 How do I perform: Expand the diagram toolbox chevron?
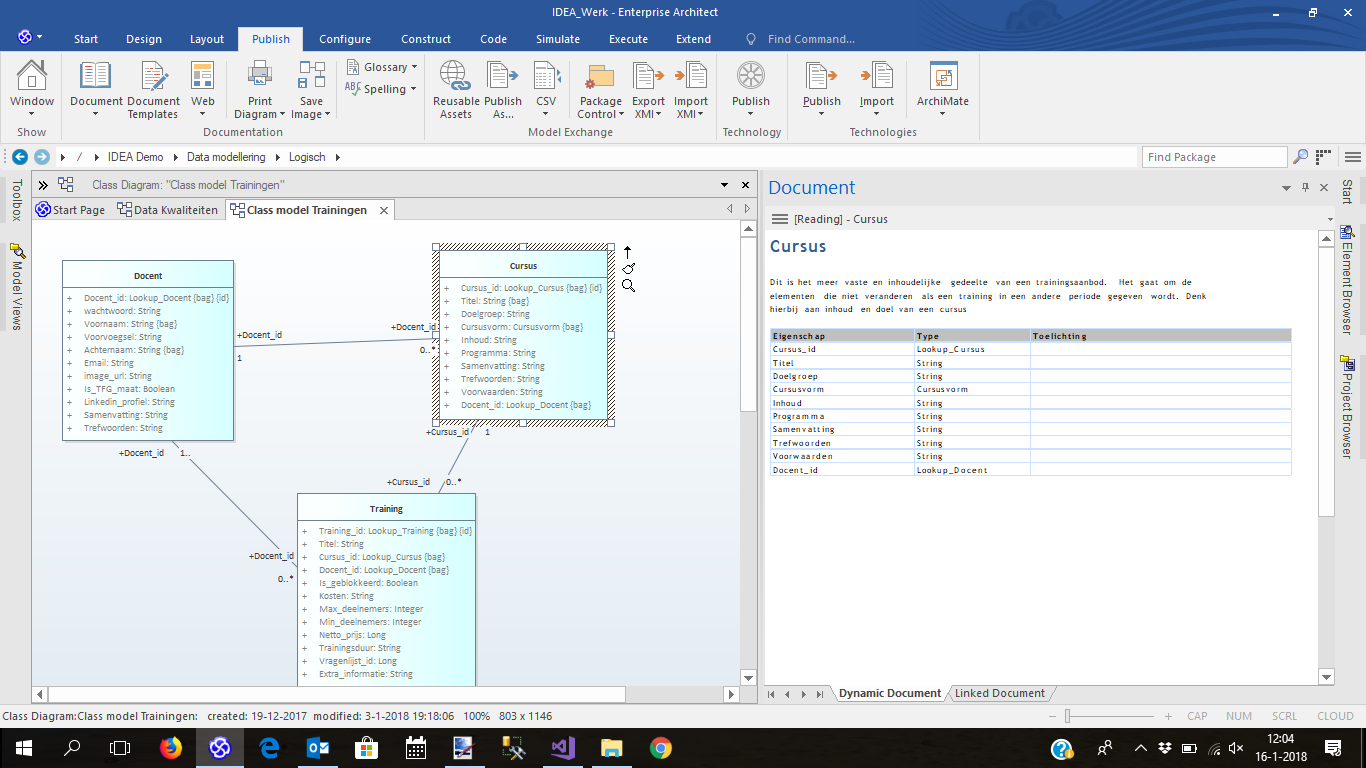43,185
